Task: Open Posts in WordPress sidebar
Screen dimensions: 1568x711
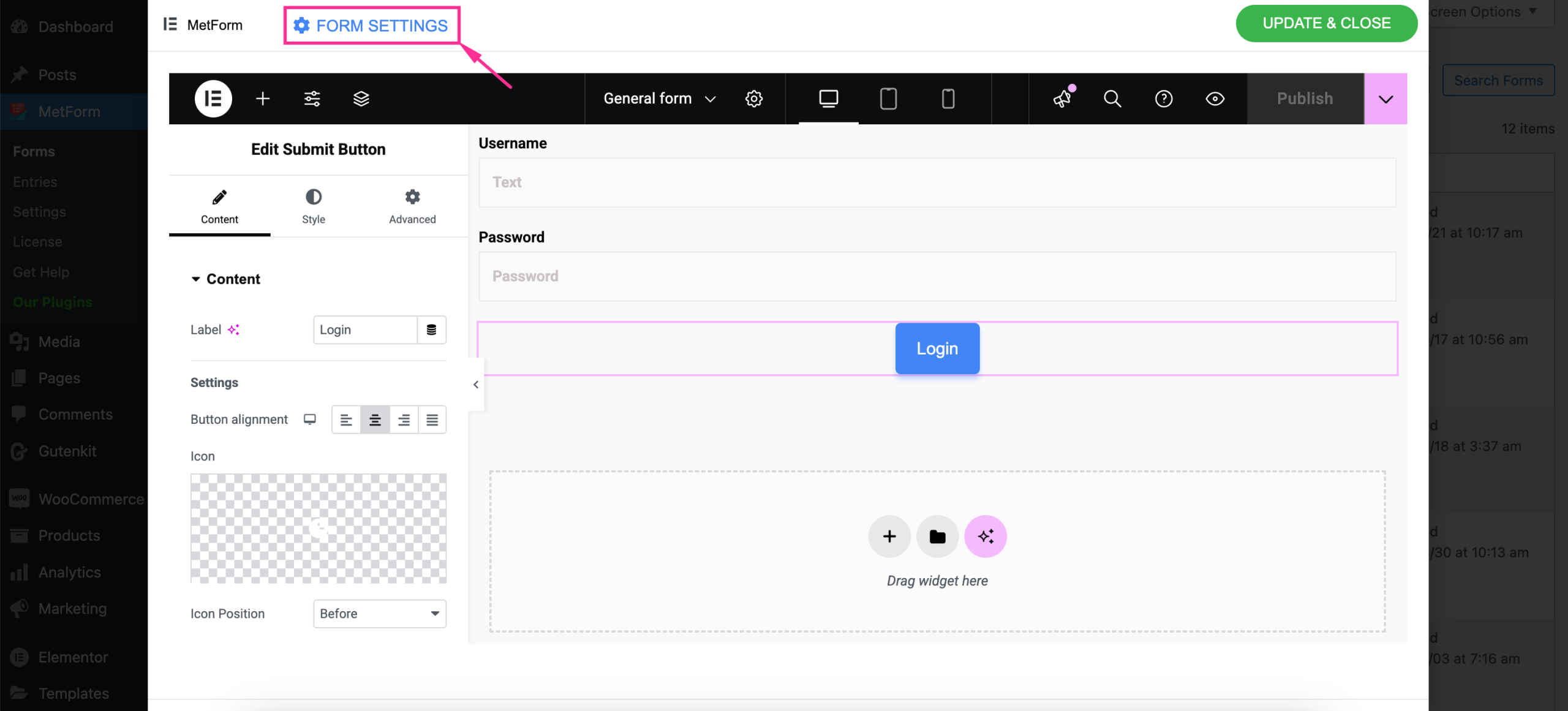Action: click(73, 75)
